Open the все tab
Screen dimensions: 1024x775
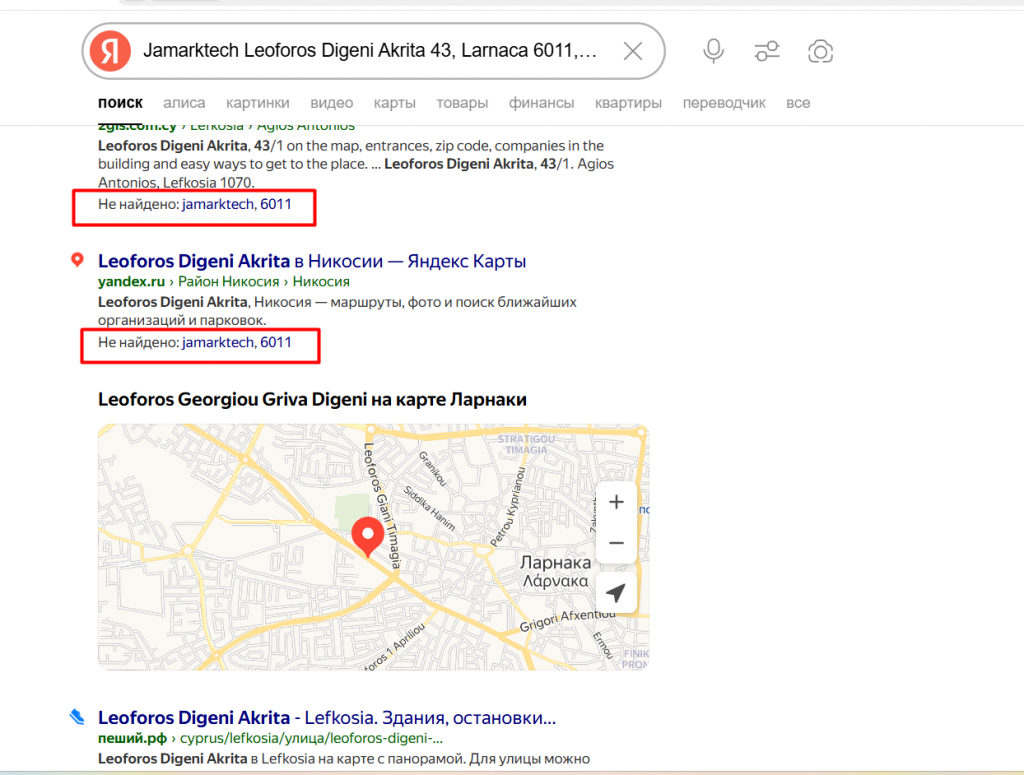tap(798, 103)
